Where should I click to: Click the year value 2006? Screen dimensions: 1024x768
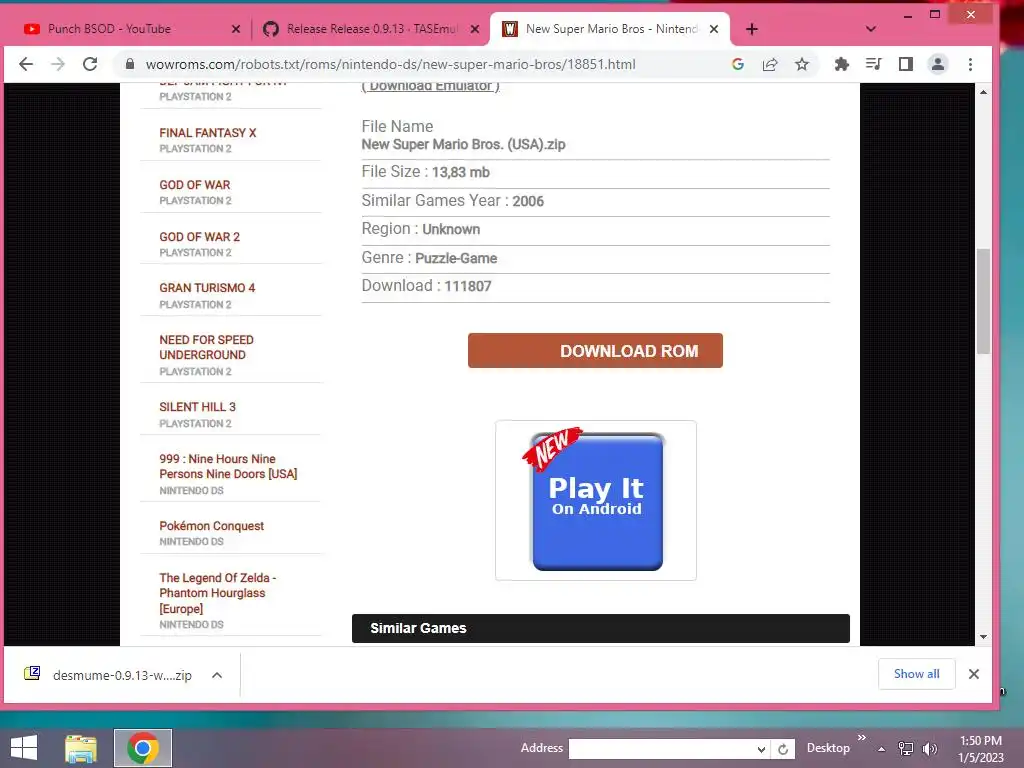pyautogui.click(x=528, y=201)
